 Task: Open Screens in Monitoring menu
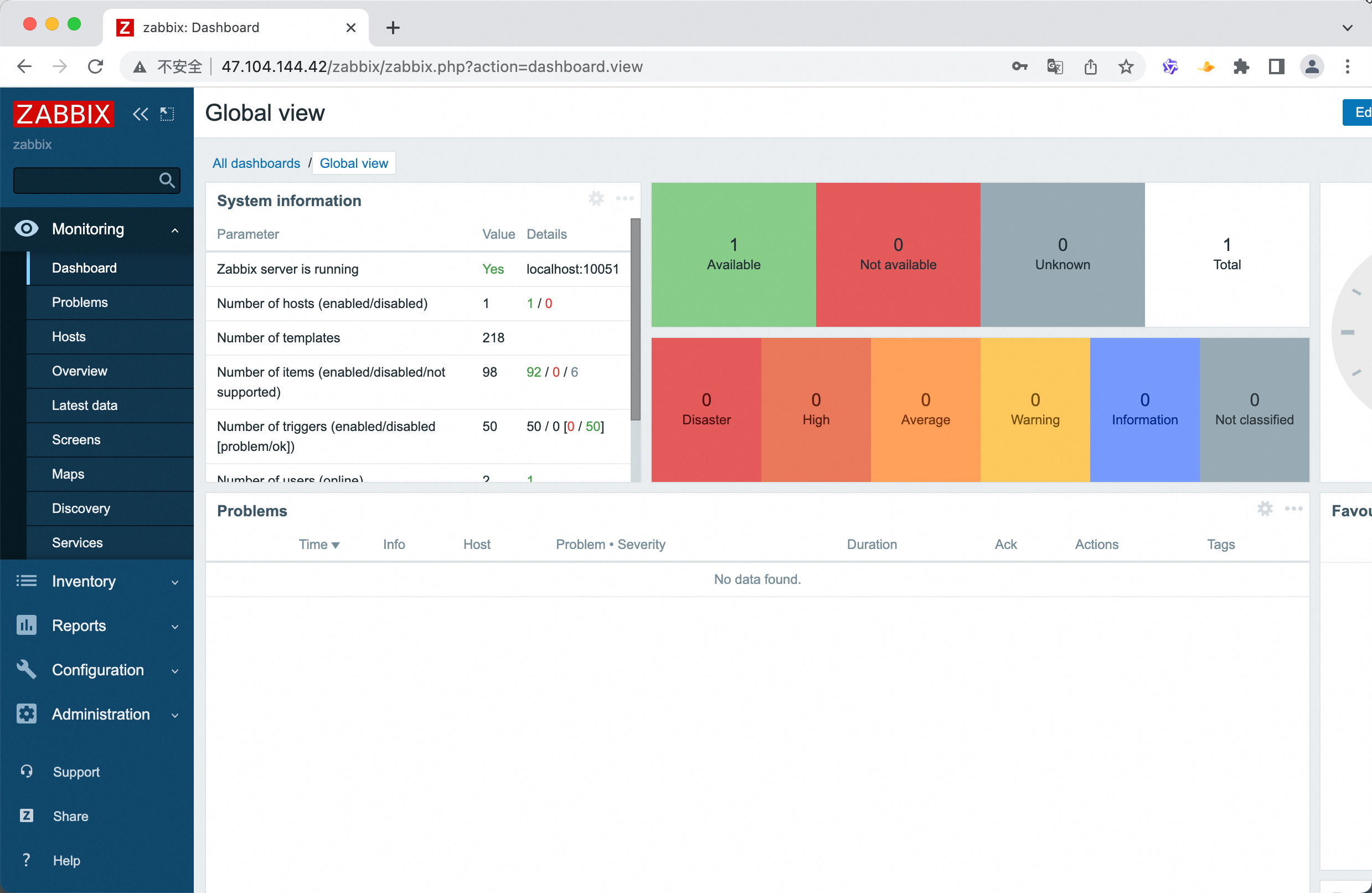110,440
